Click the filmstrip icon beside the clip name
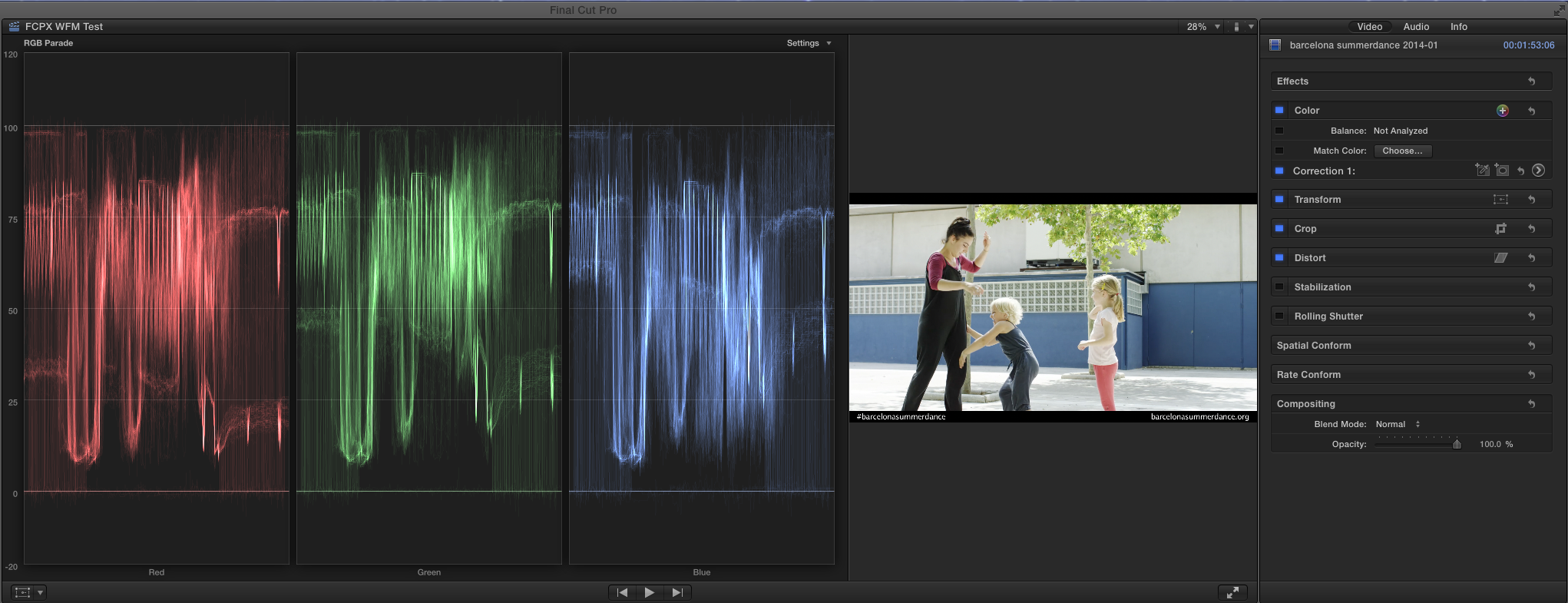This screenshot has height=603, width=1568. pos(1275,45)
